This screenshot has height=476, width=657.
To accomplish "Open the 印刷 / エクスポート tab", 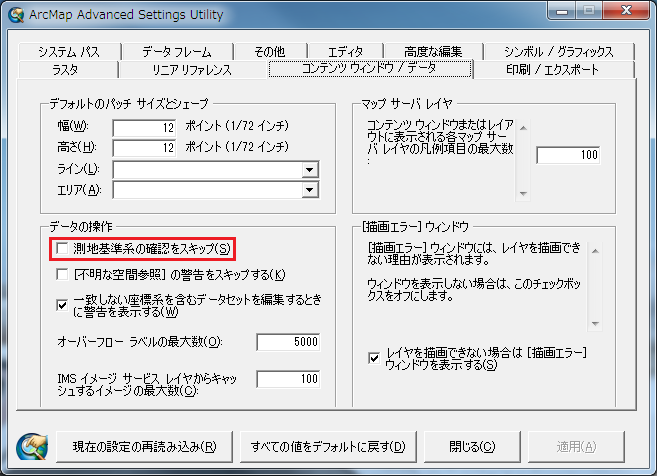I will click(x=553, y=70).
